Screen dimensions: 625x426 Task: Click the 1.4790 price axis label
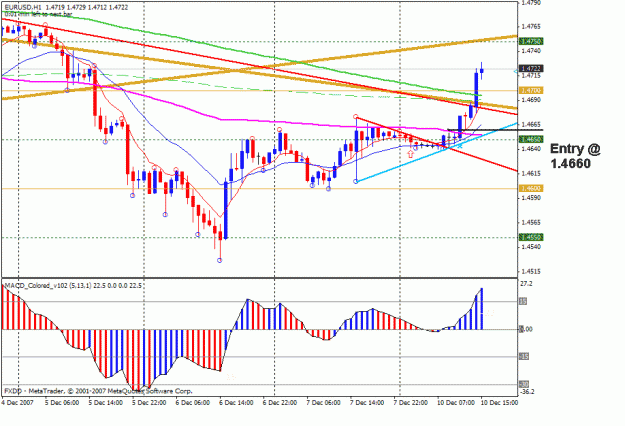tap(531, 2)
